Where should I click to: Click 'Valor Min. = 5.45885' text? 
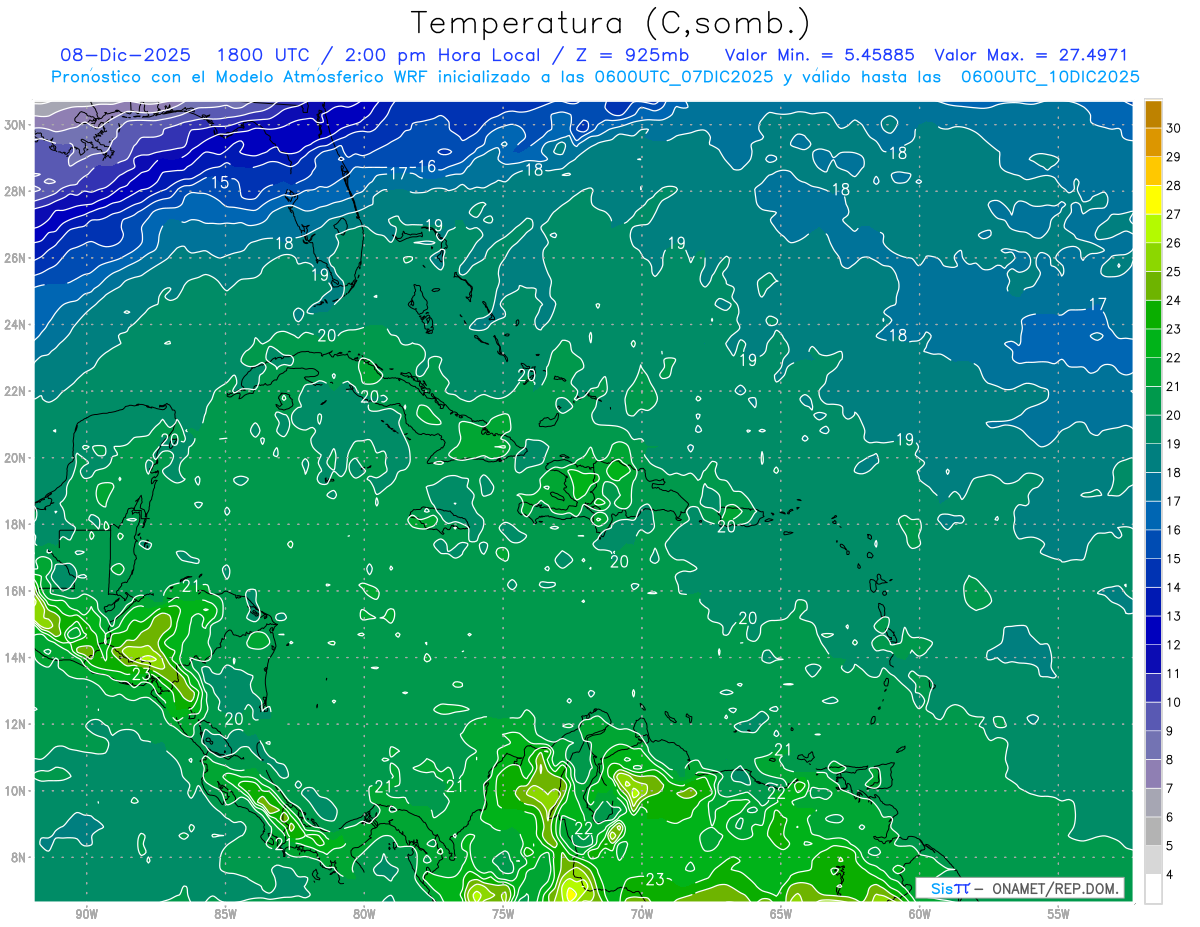click(819, 55)
